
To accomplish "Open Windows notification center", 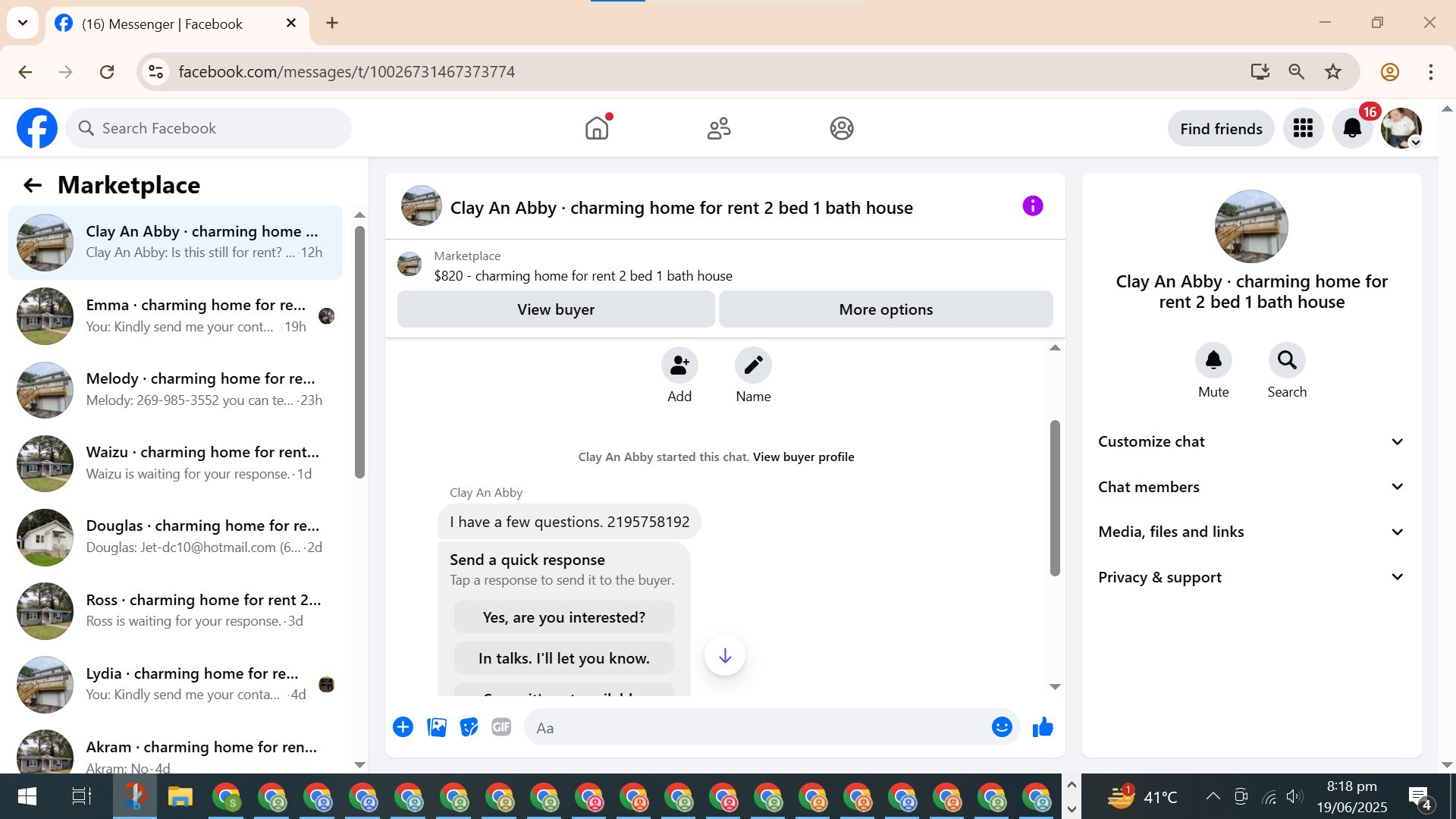I will point(1420,796).
